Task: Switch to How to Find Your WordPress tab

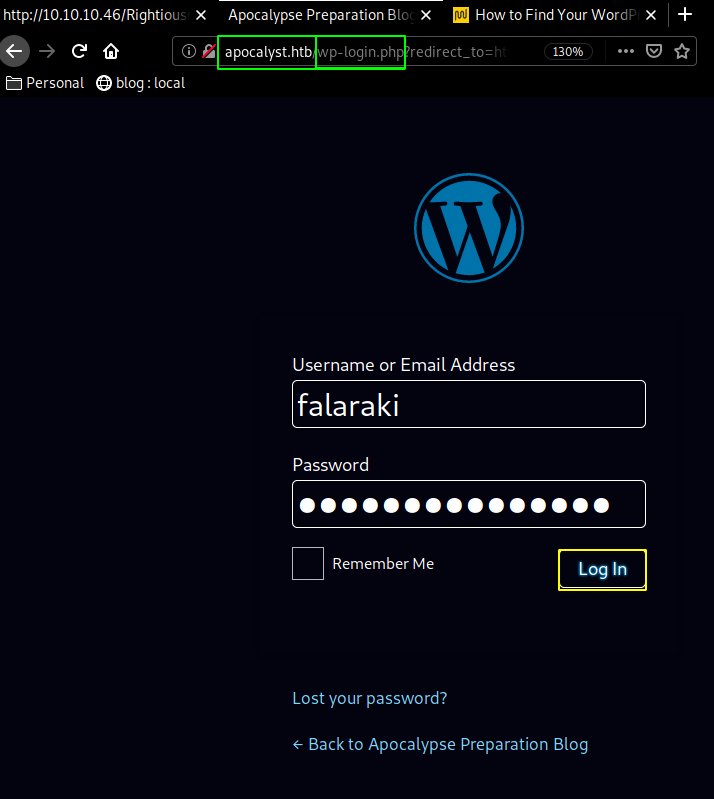Action: [x=556, y=15]
